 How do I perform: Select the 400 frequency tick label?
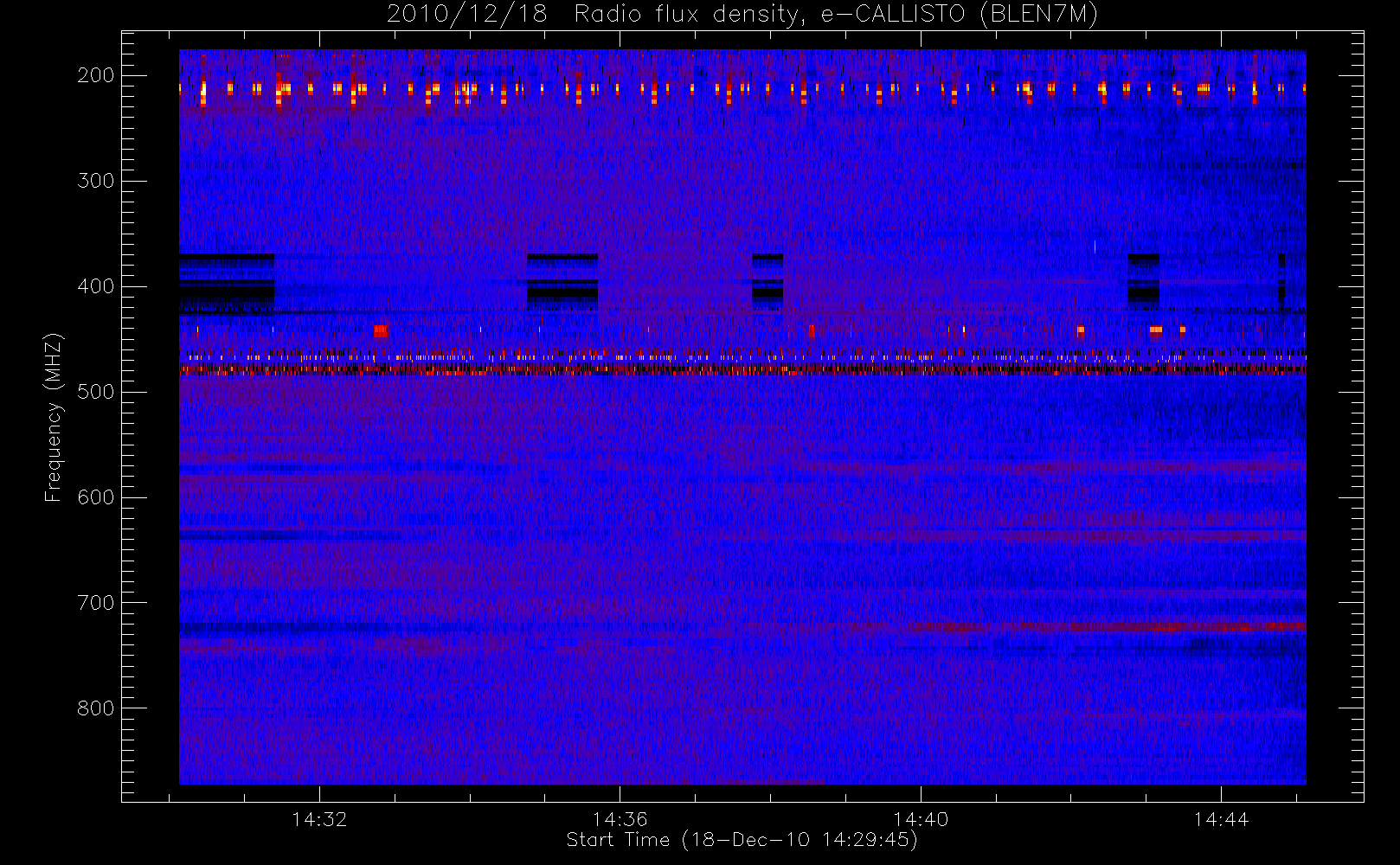(96, 286)
